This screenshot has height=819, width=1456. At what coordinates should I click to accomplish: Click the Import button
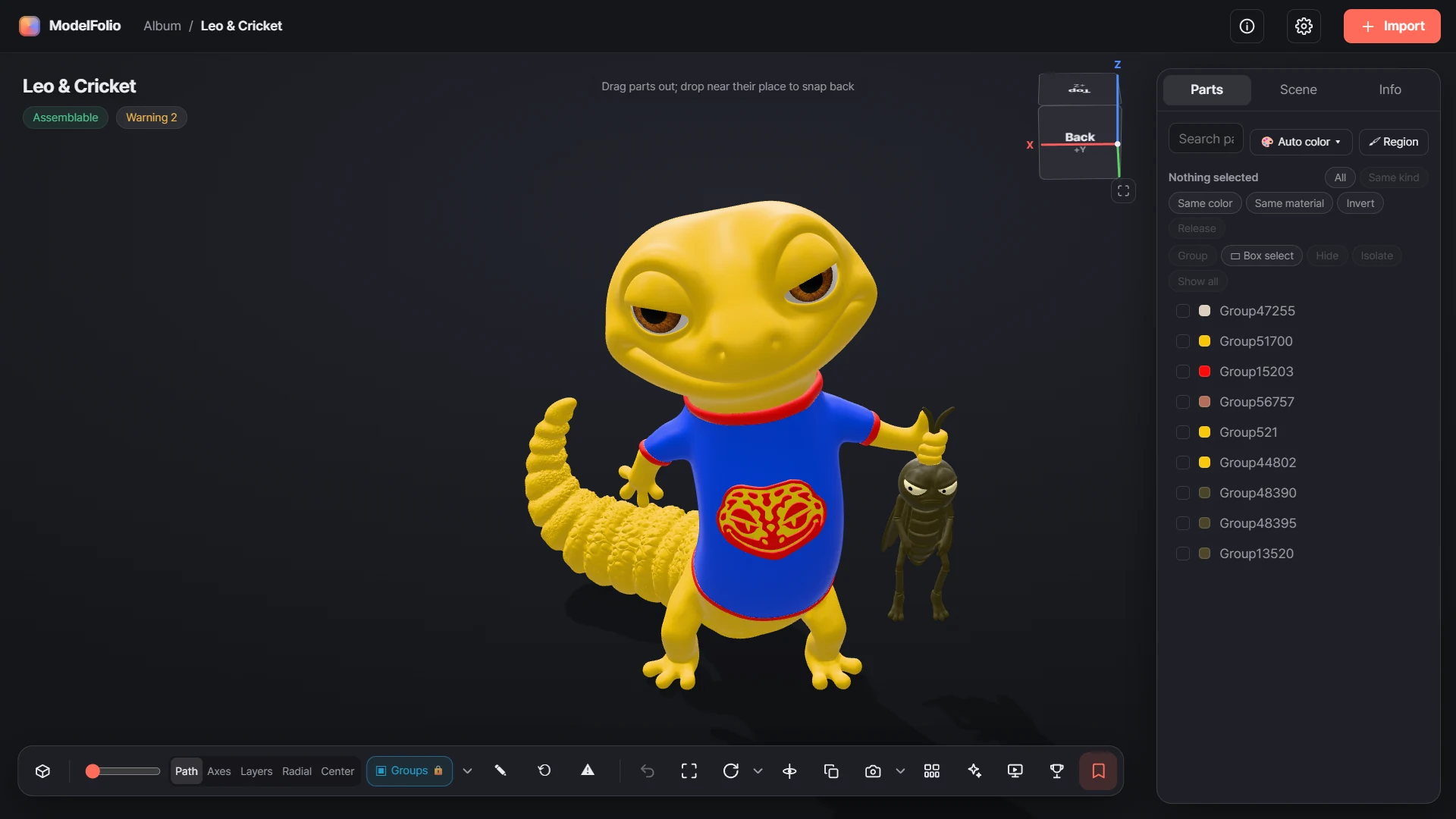1392,27
